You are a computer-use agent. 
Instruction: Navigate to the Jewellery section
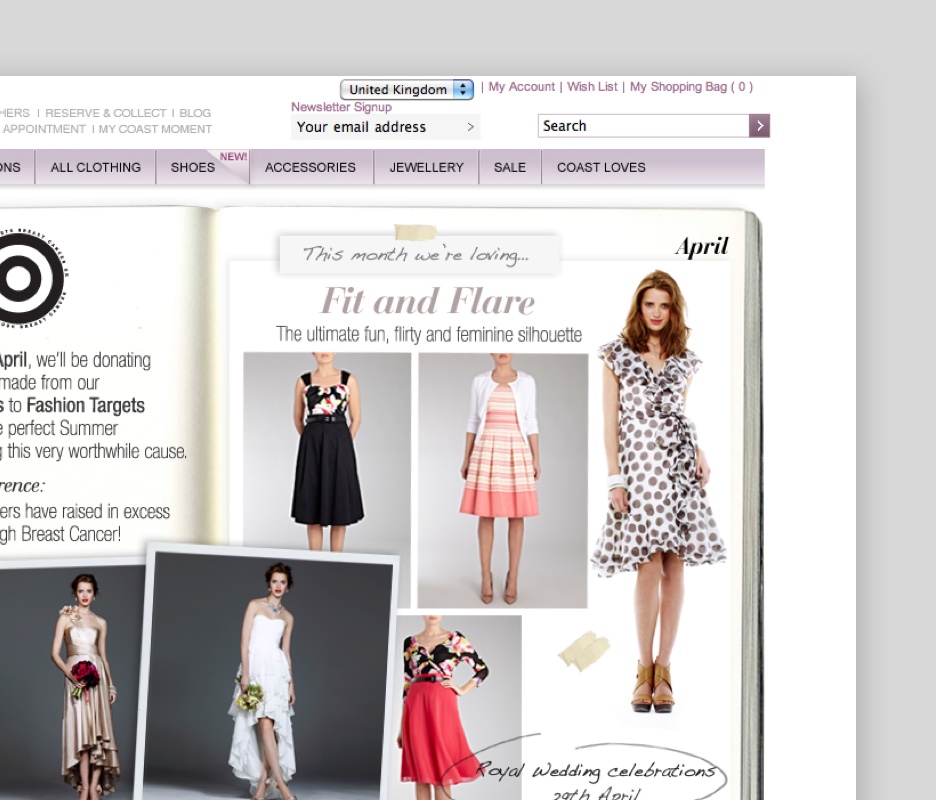pos(427,167)
